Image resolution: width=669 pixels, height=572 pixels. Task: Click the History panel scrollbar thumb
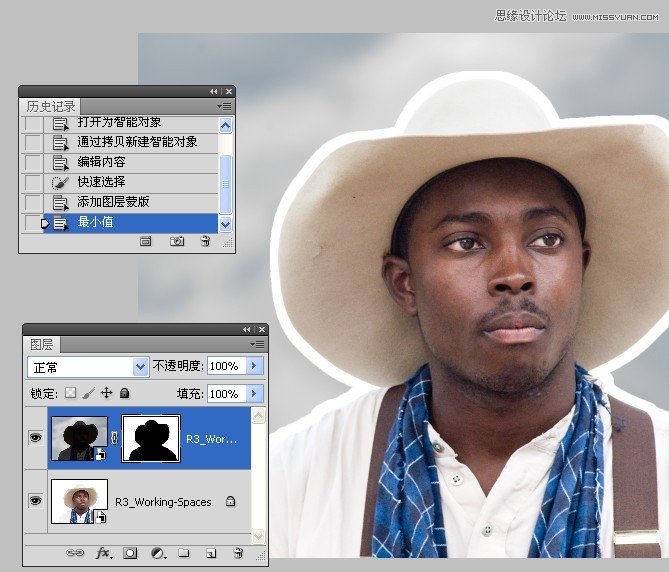click(x=225, y=184)
